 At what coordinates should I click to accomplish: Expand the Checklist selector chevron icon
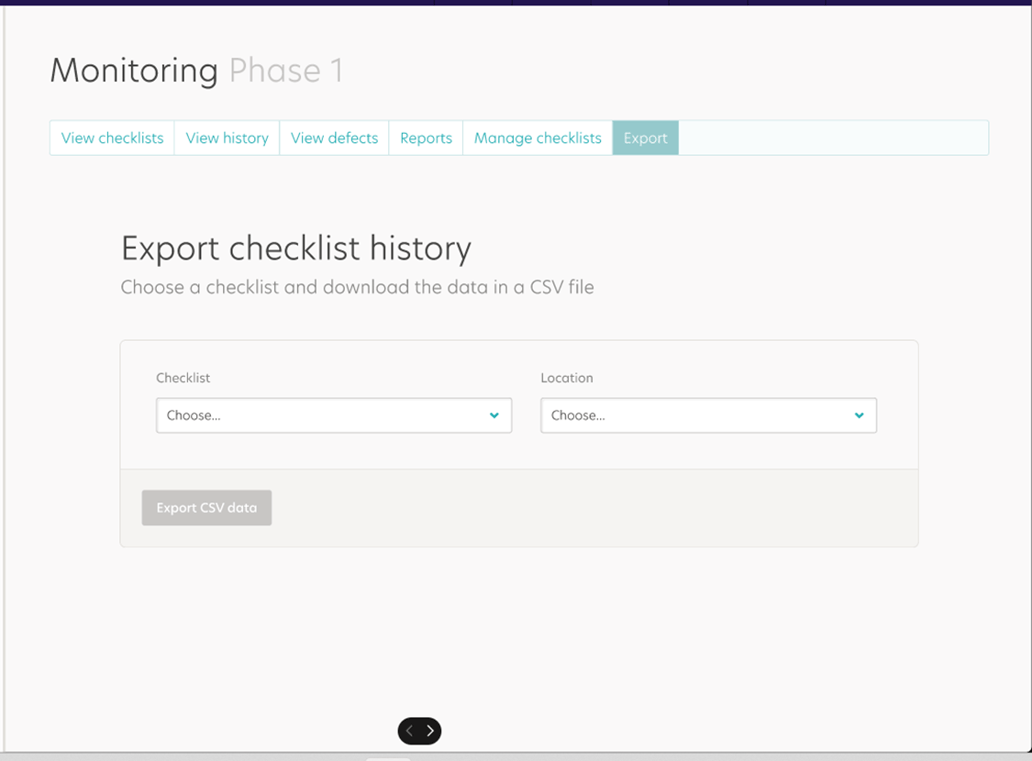coord(494,415)
